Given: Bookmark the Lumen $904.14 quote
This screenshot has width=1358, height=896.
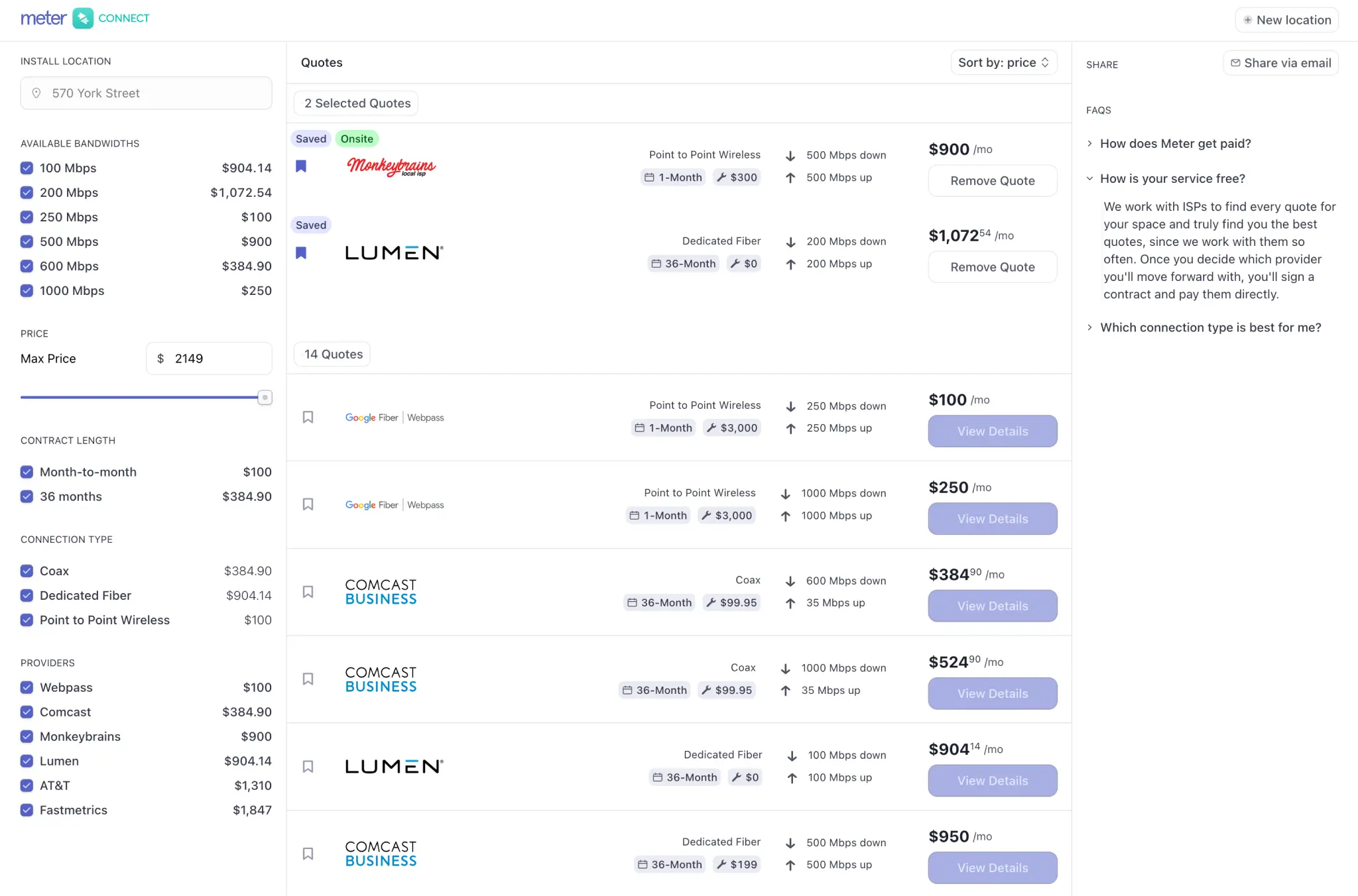Looking at the screenshot, I should point(308,767).
